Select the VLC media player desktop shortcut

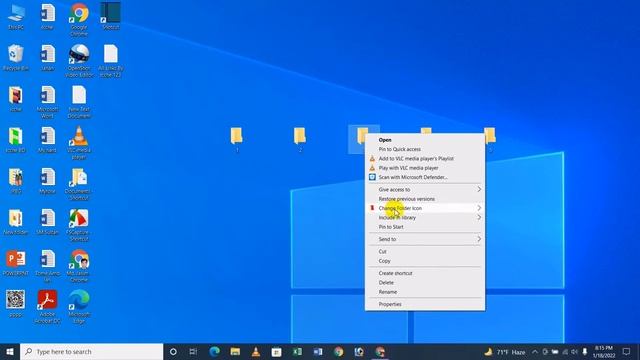coord(79,142)
